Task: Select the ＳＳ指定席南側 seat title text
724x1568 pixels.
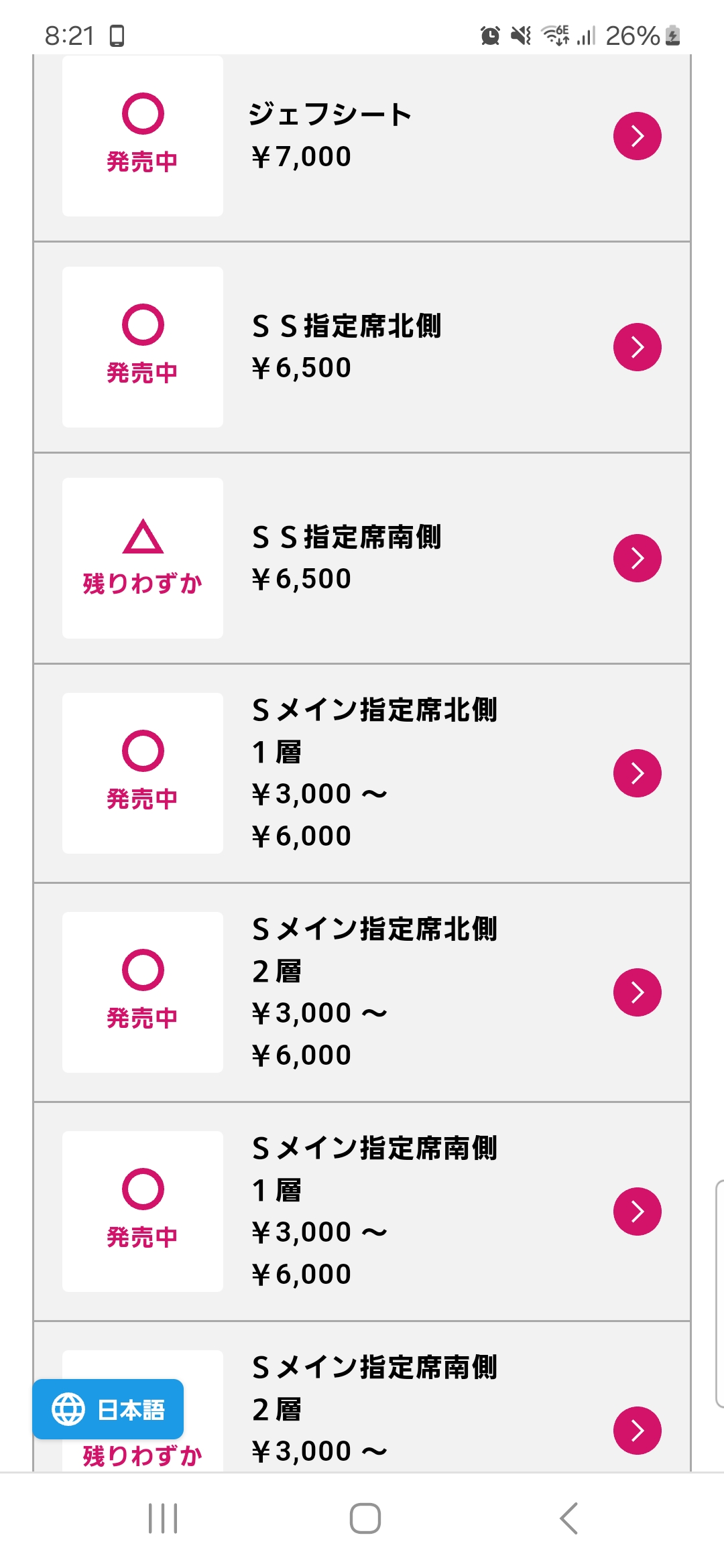Action: point(347,537)
